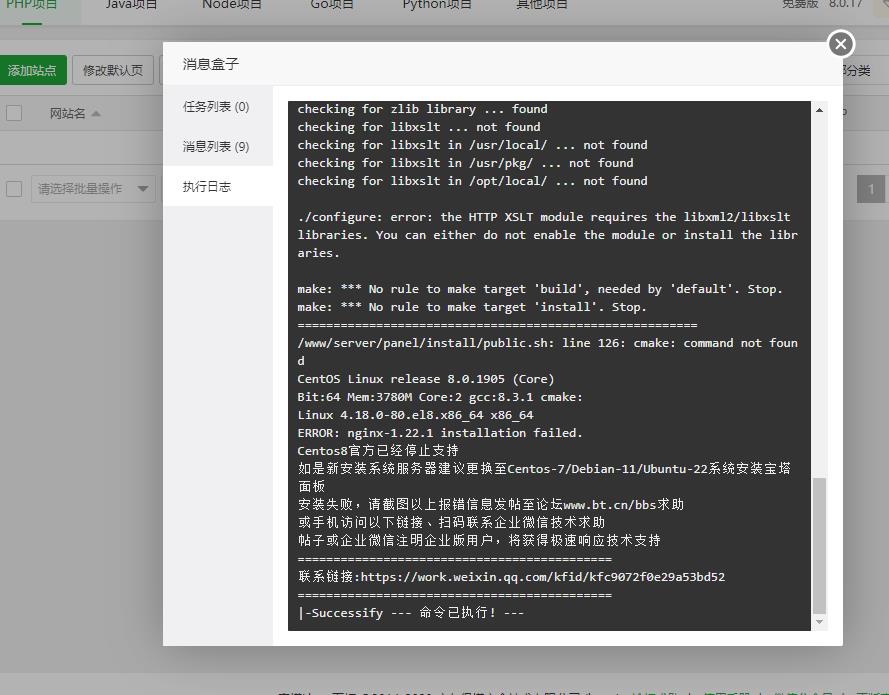Click the log scrollbar down arrow

tap(819, 622)
